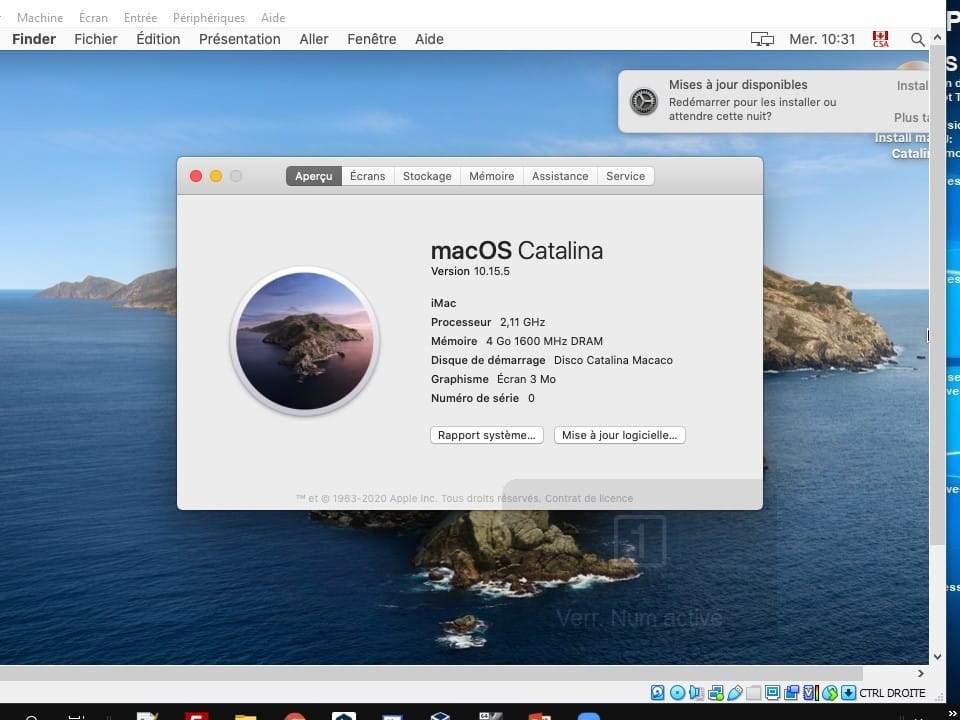Open the Présentation menu
This screenshot has width=960, height=720.
coord(239,39)
